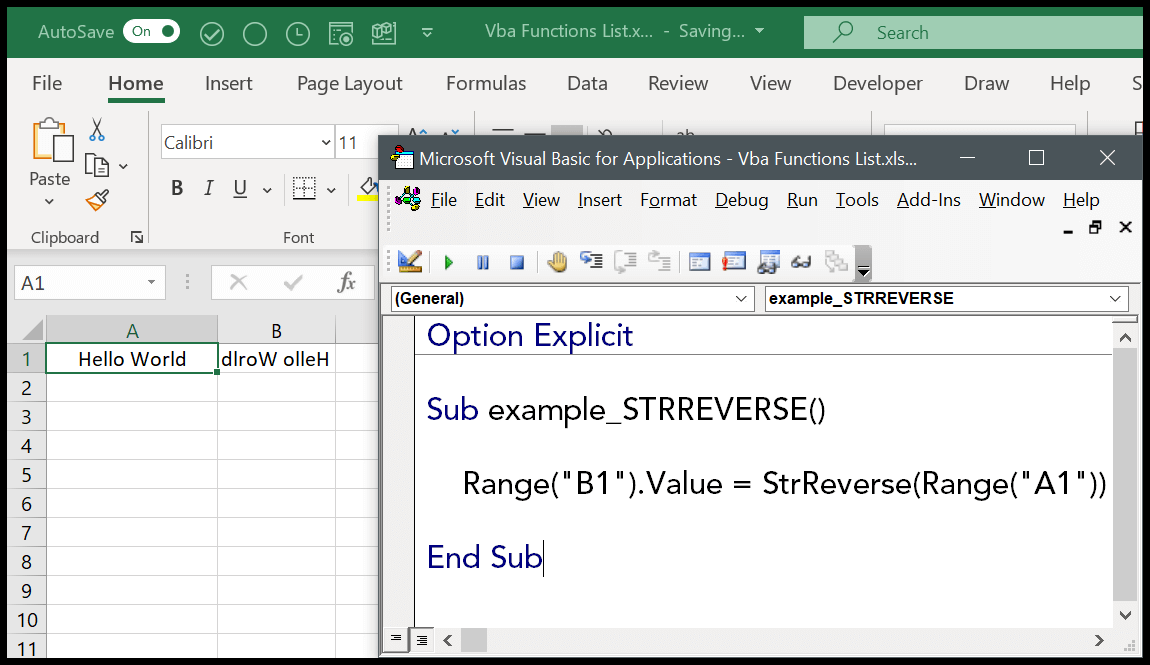Cut selection using the scissors icon
This screenshot has height=665, width=1150.
coord(96,131)
